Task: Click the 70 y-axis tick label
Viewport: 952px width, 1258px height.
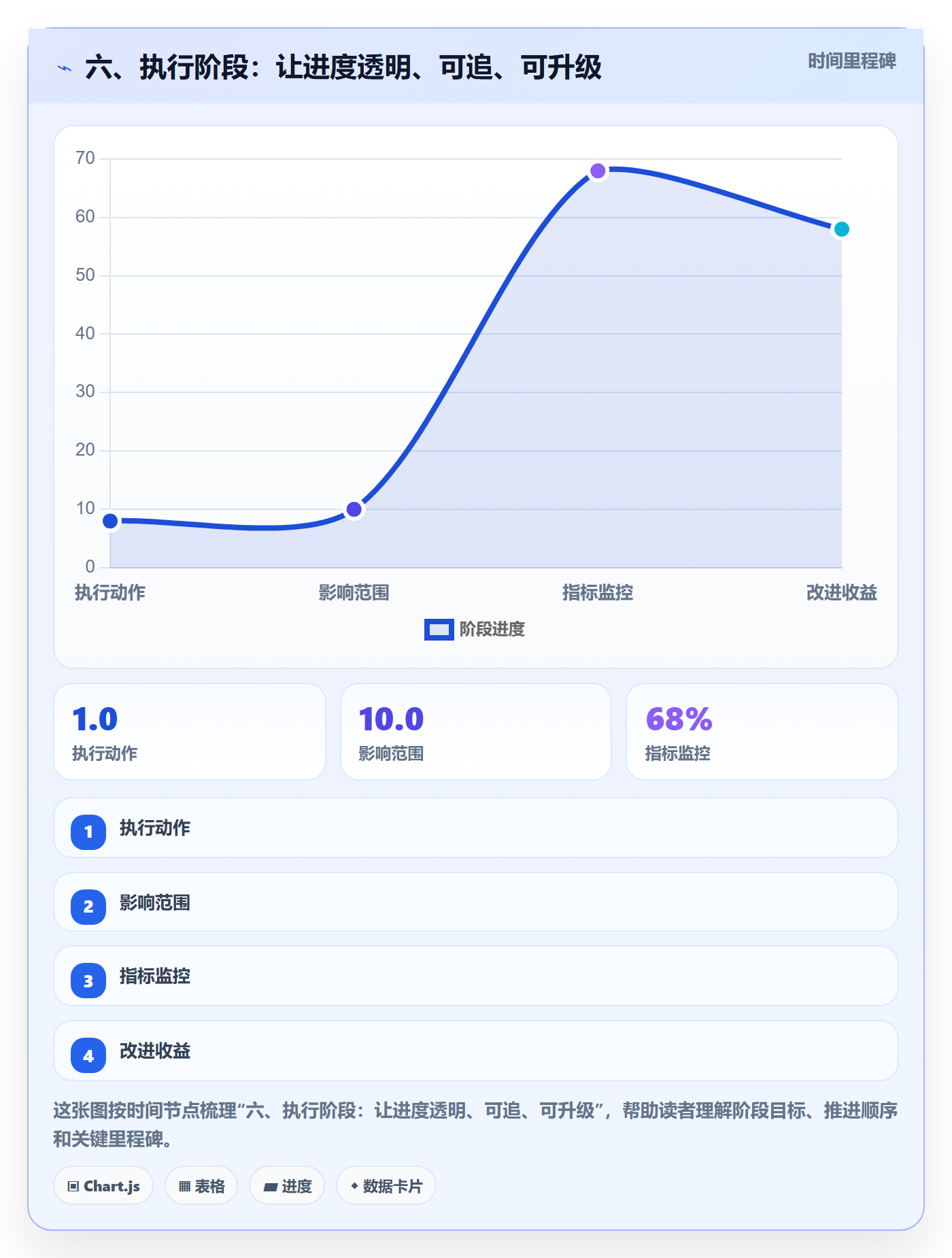Action: pos(85,158)
